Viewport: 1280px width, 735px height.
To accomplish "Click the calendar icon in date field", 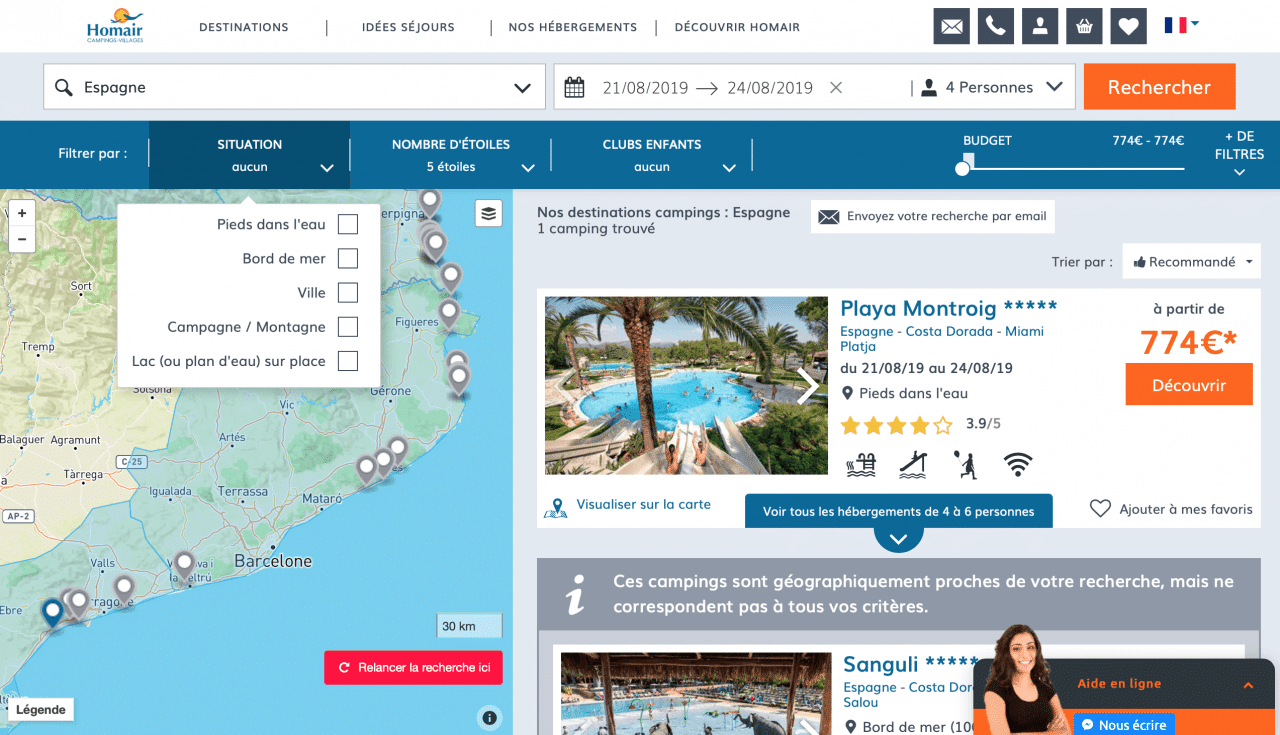I will coord(574,87).
